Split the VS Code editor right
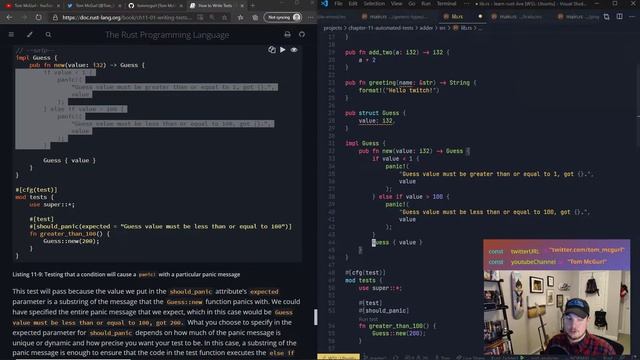This screenshot has height=360, width=640. pos(620,17)
